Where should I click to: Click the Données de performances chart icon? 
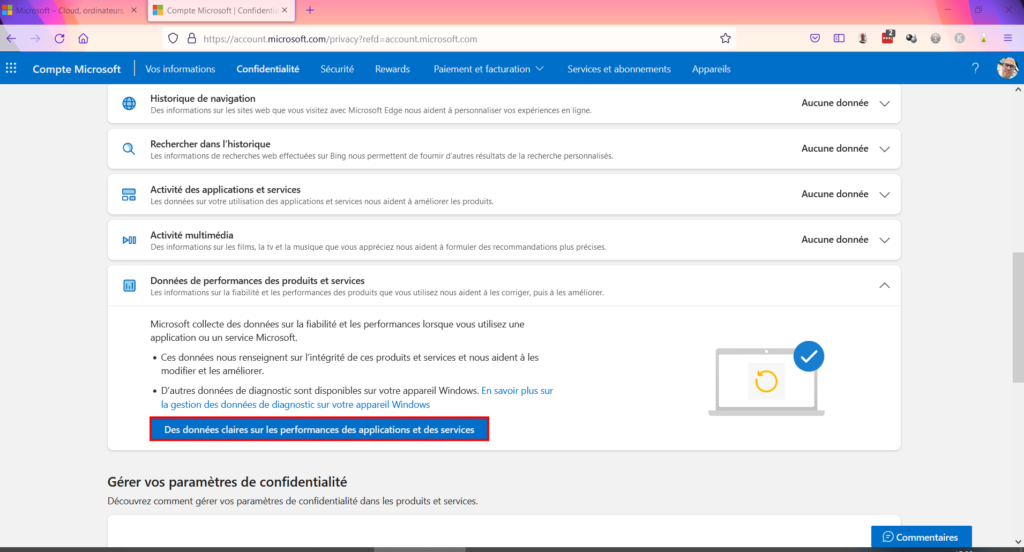129,285
